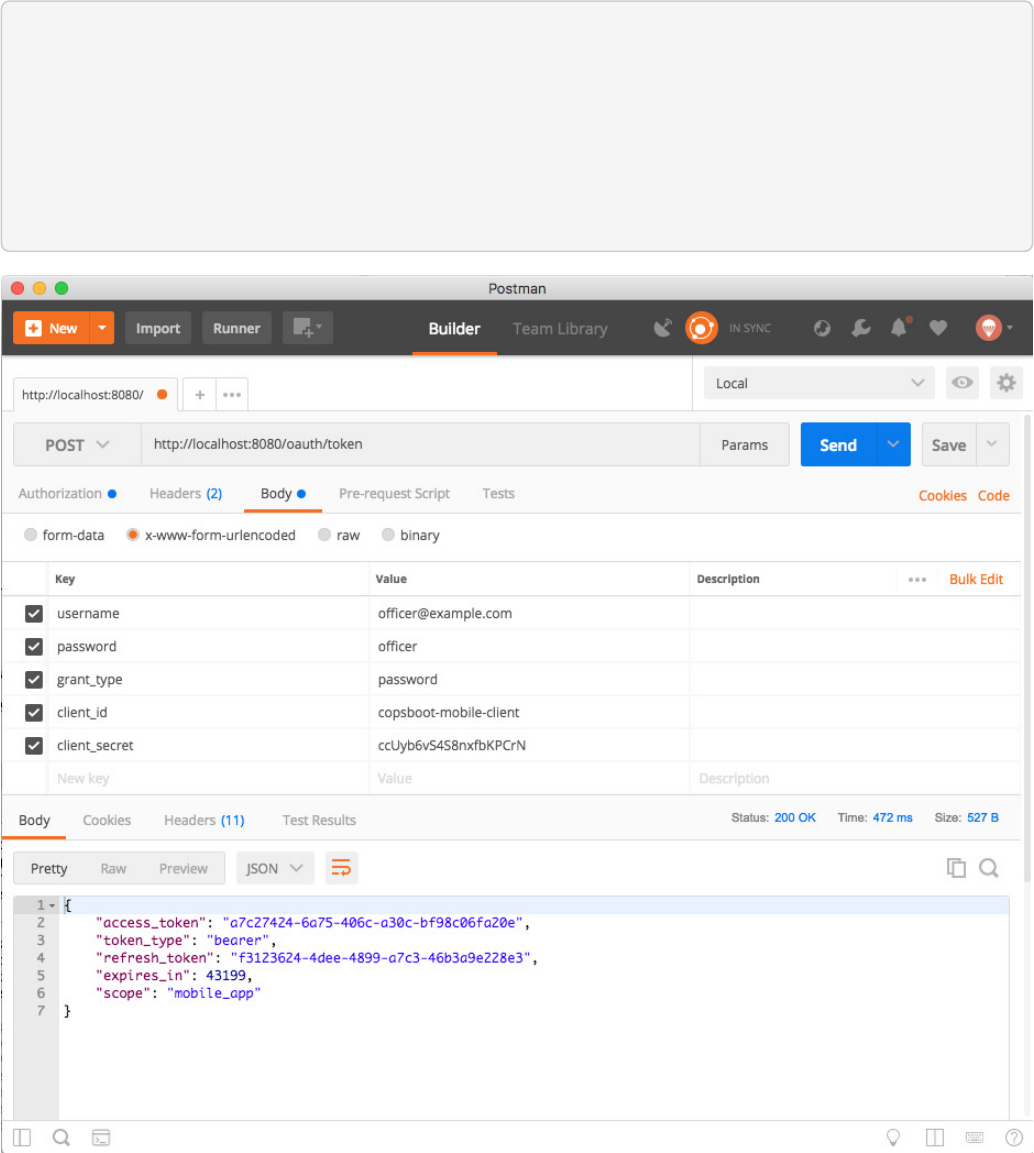Open keyboard shortcuts icon

[974, 1138]
